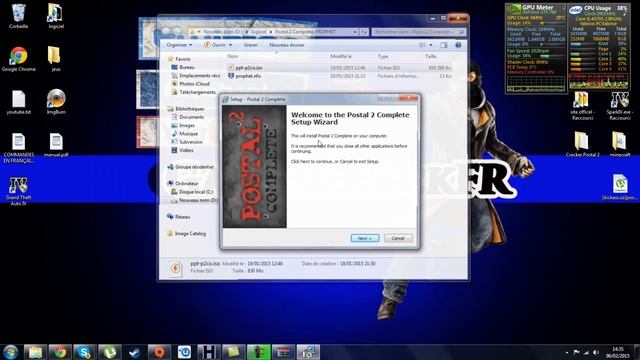Select the Corbeille desktop icon
The image size is (640, 360).
pyautogui.click(x=18, y=16)
